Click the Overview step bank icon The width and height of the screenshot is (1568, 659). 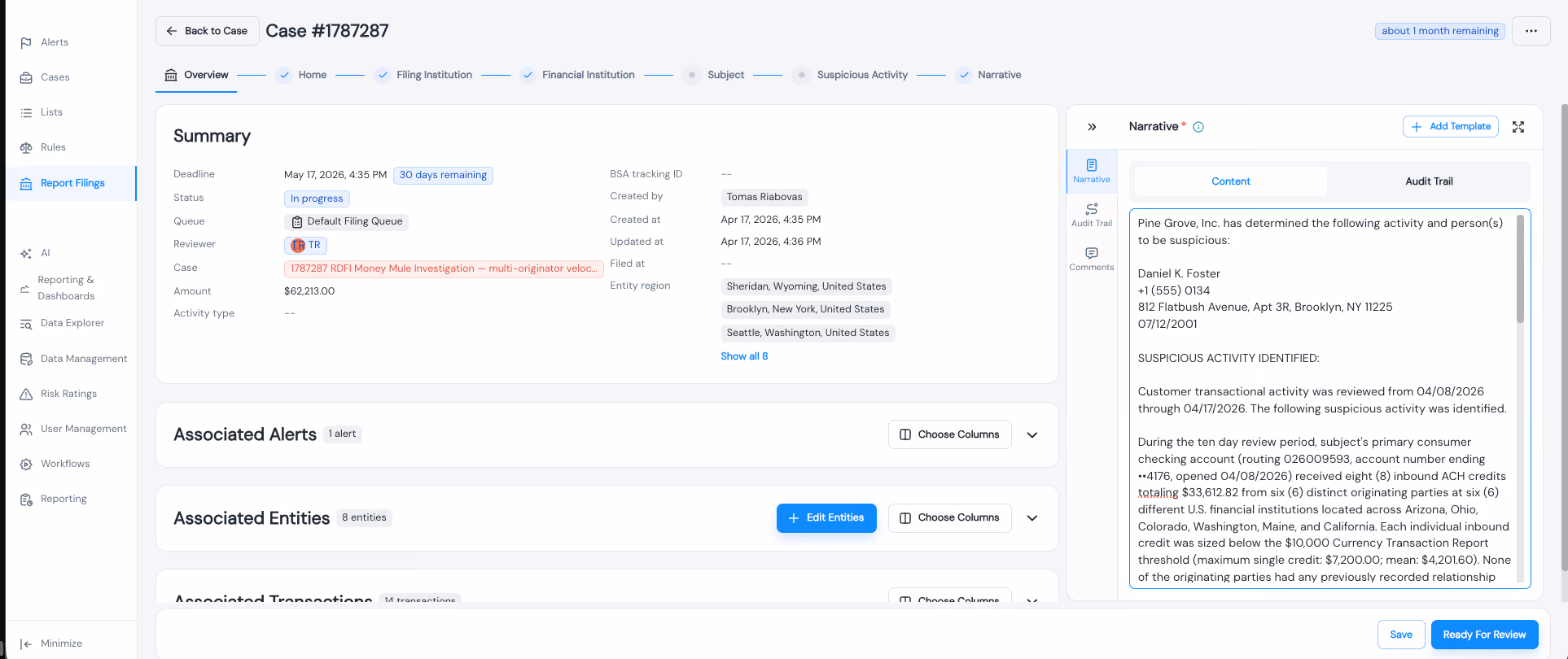tap(171, 75)
